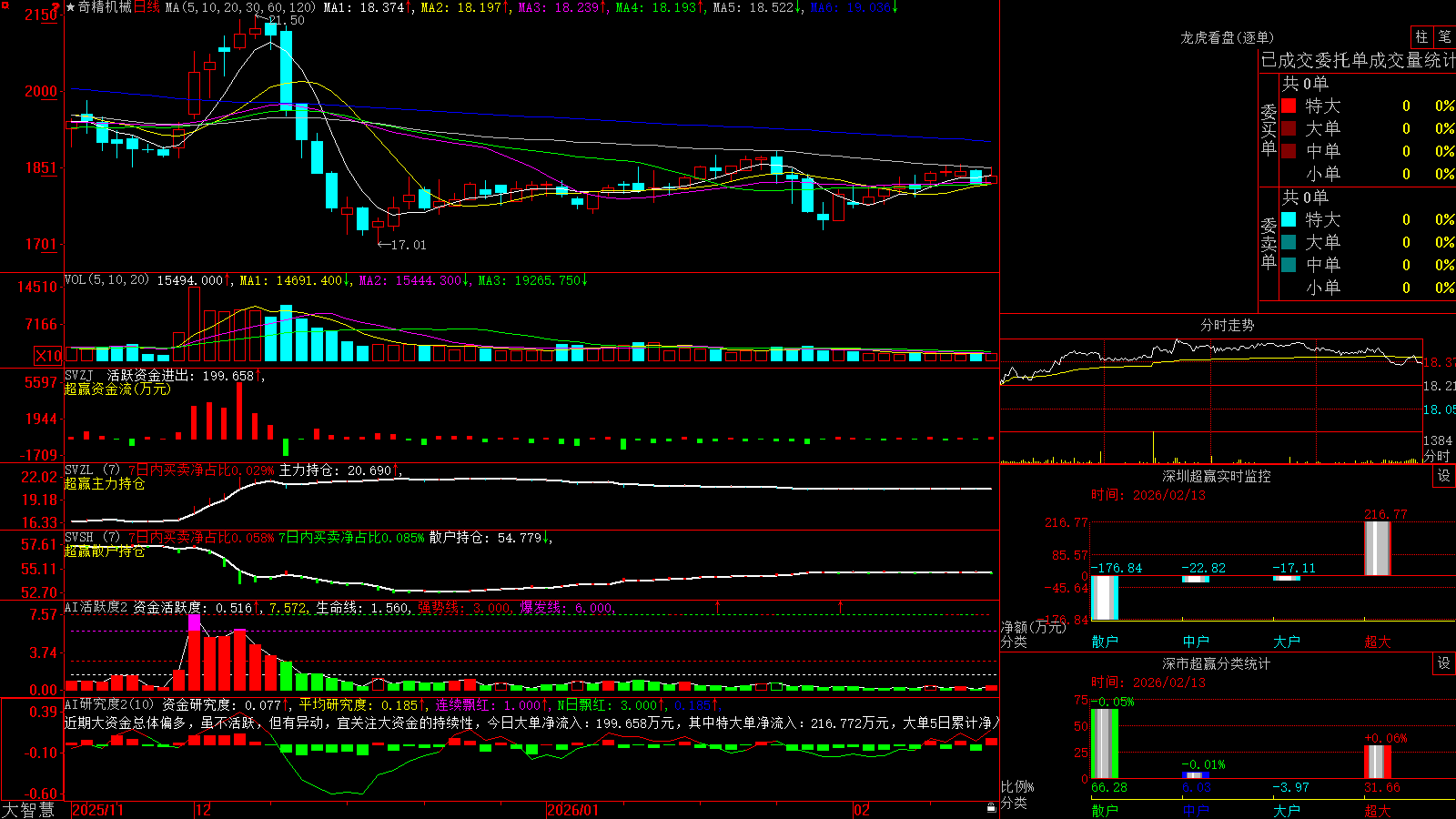Click the 散户持仓: 54.779 value
This screenshot has width=1456, height=819.
point(486,538)
